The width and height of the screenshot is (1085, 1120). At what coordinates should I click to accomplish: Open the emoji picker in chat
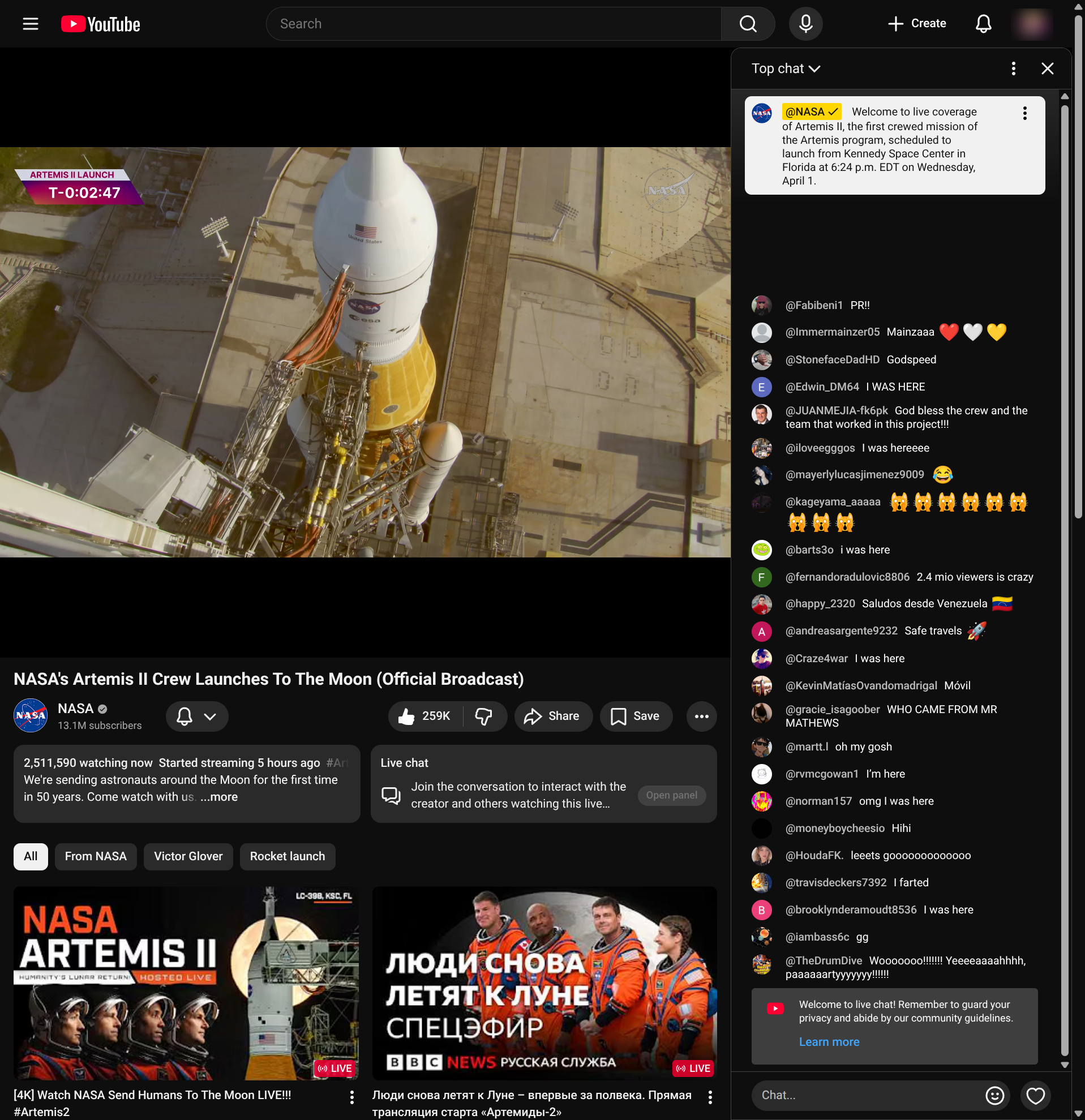[994, 1095]
